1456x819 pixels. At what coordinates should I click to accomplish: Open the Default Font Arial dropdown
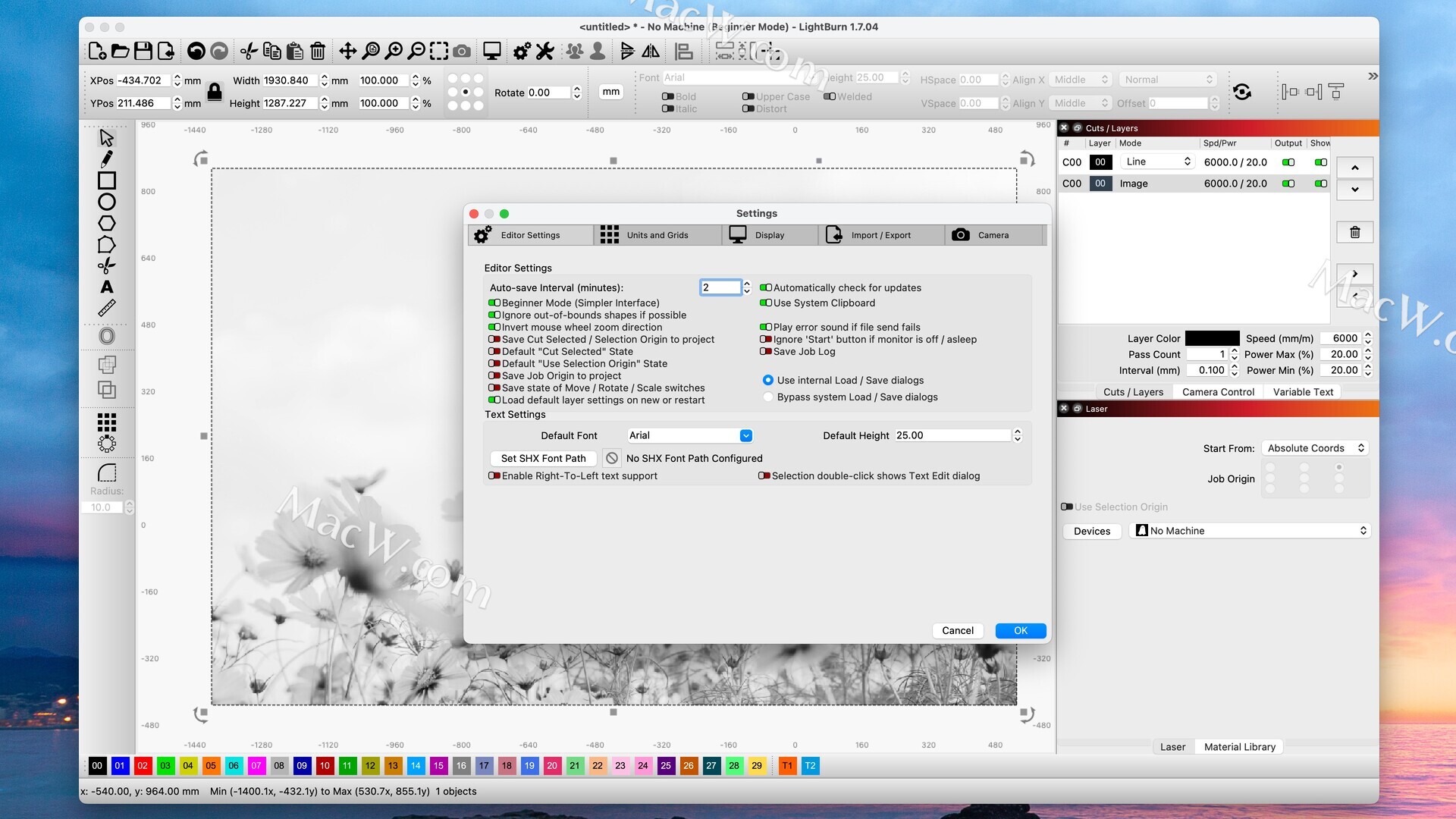(689, 436)
